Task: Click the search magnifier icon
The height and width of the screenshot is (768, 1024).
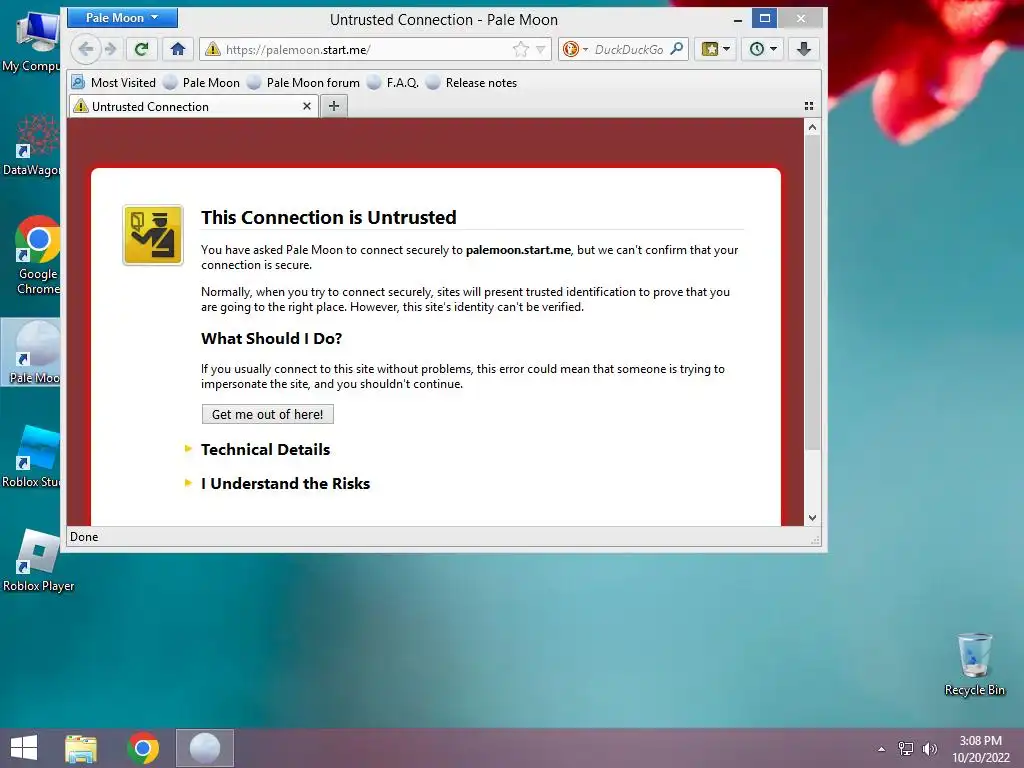Action: click(677, 49)
